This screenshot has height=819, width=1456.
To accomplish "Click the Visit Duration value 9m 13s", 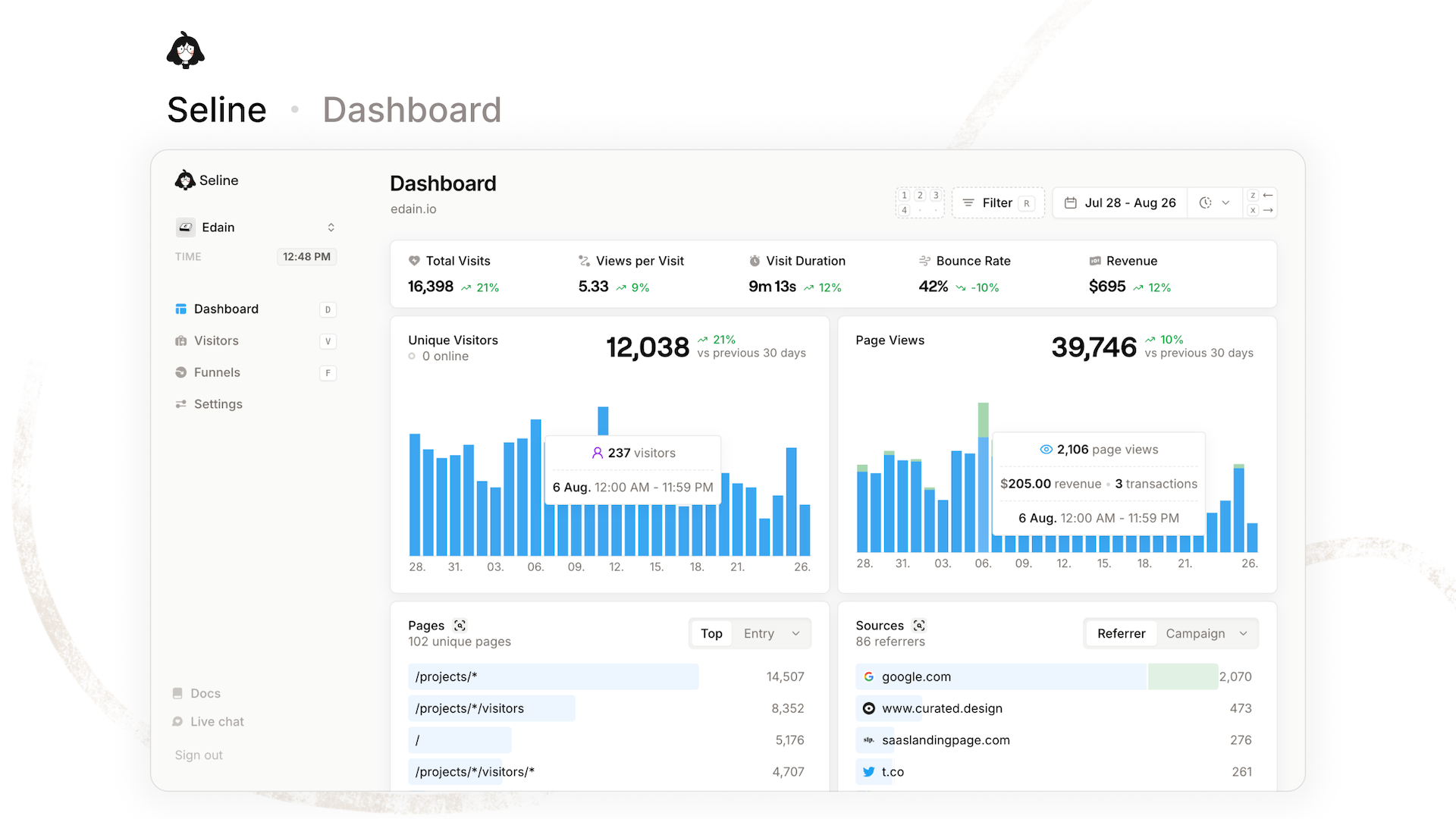I will (772, 287).
